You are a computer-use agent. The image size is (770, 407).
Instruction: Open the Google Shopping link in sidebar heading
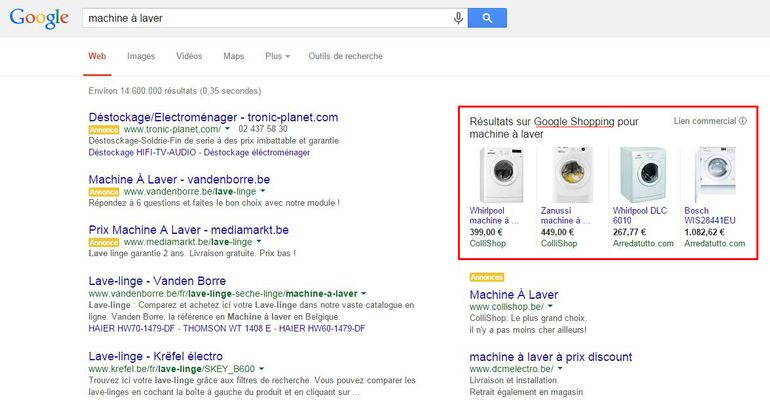(x=574, y=121)
